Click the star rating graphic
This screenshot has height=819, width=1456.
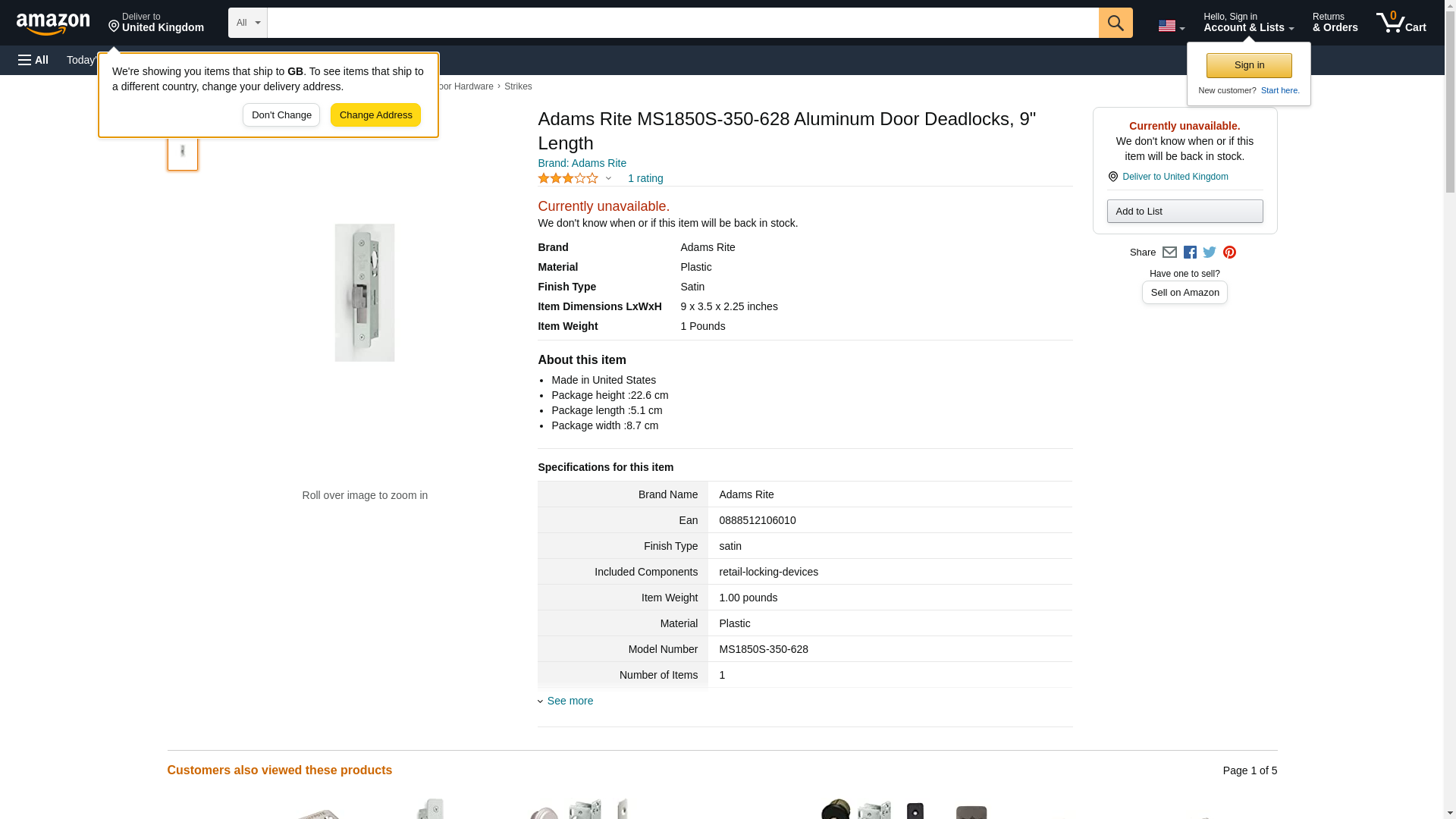(568, 178)
